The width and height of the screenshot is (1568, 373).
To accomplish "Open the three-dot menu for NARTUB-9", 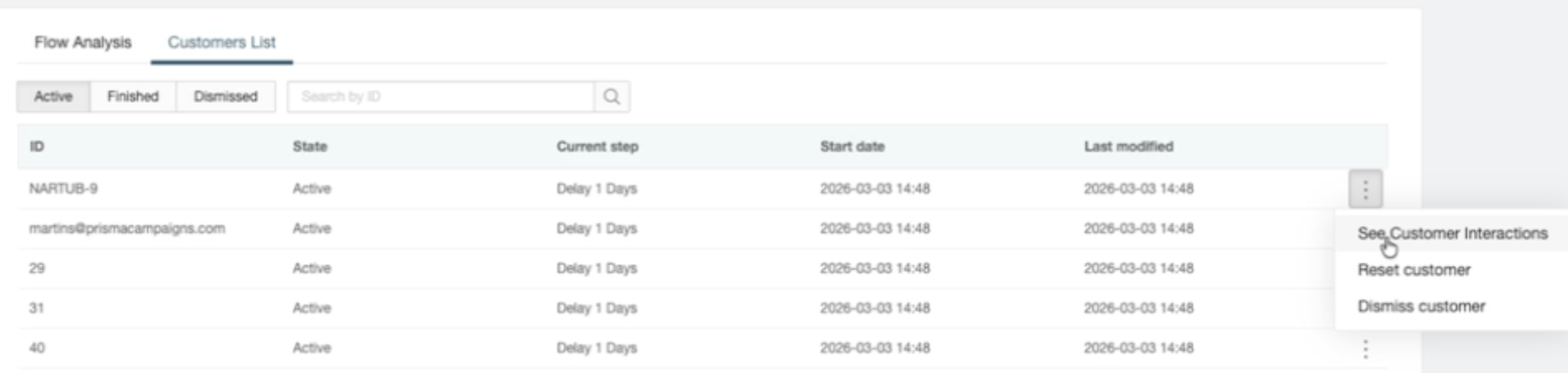I will (x=1365, y=189).
